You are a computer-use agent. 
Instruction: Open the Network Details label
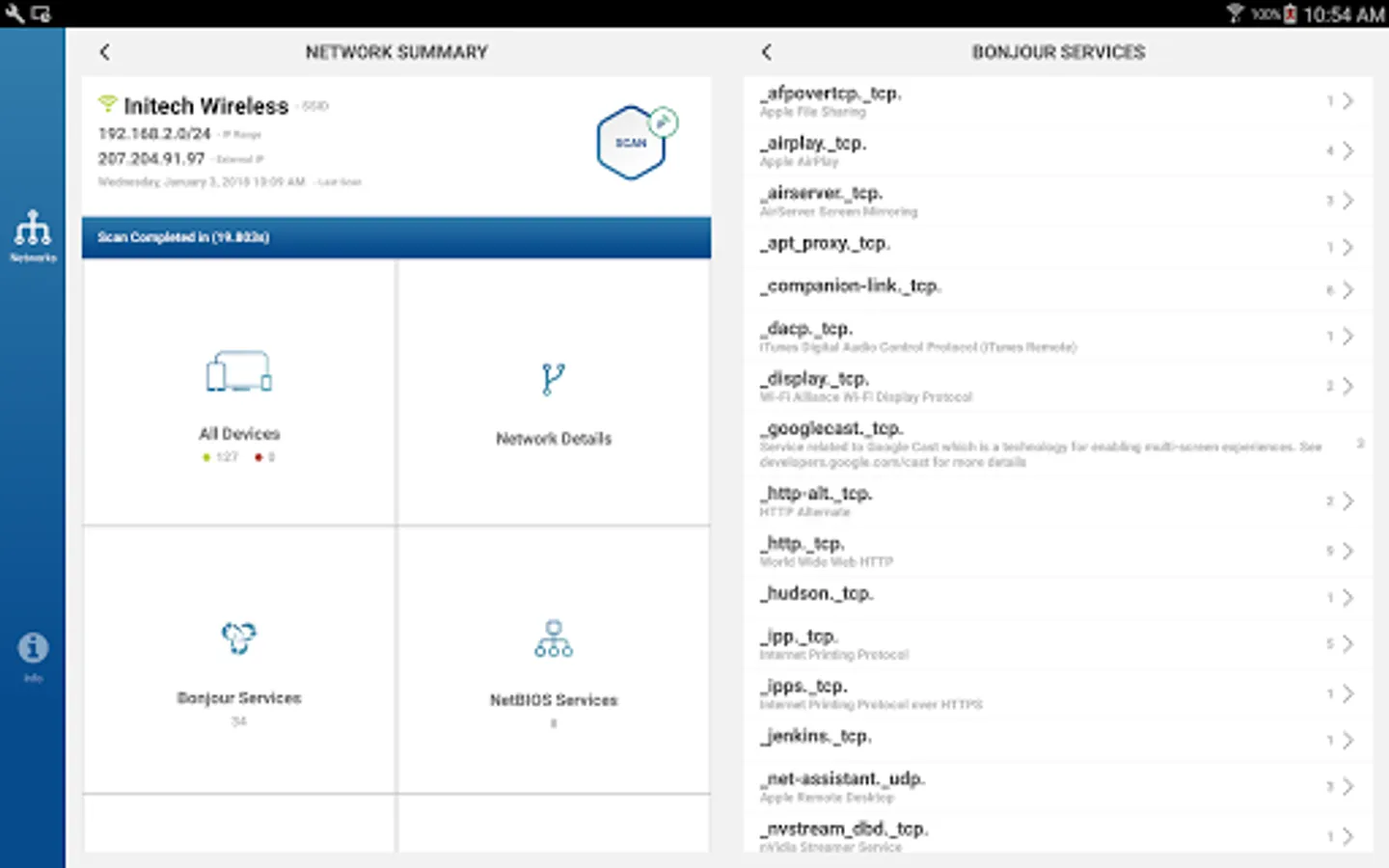(x=554, y=439)
